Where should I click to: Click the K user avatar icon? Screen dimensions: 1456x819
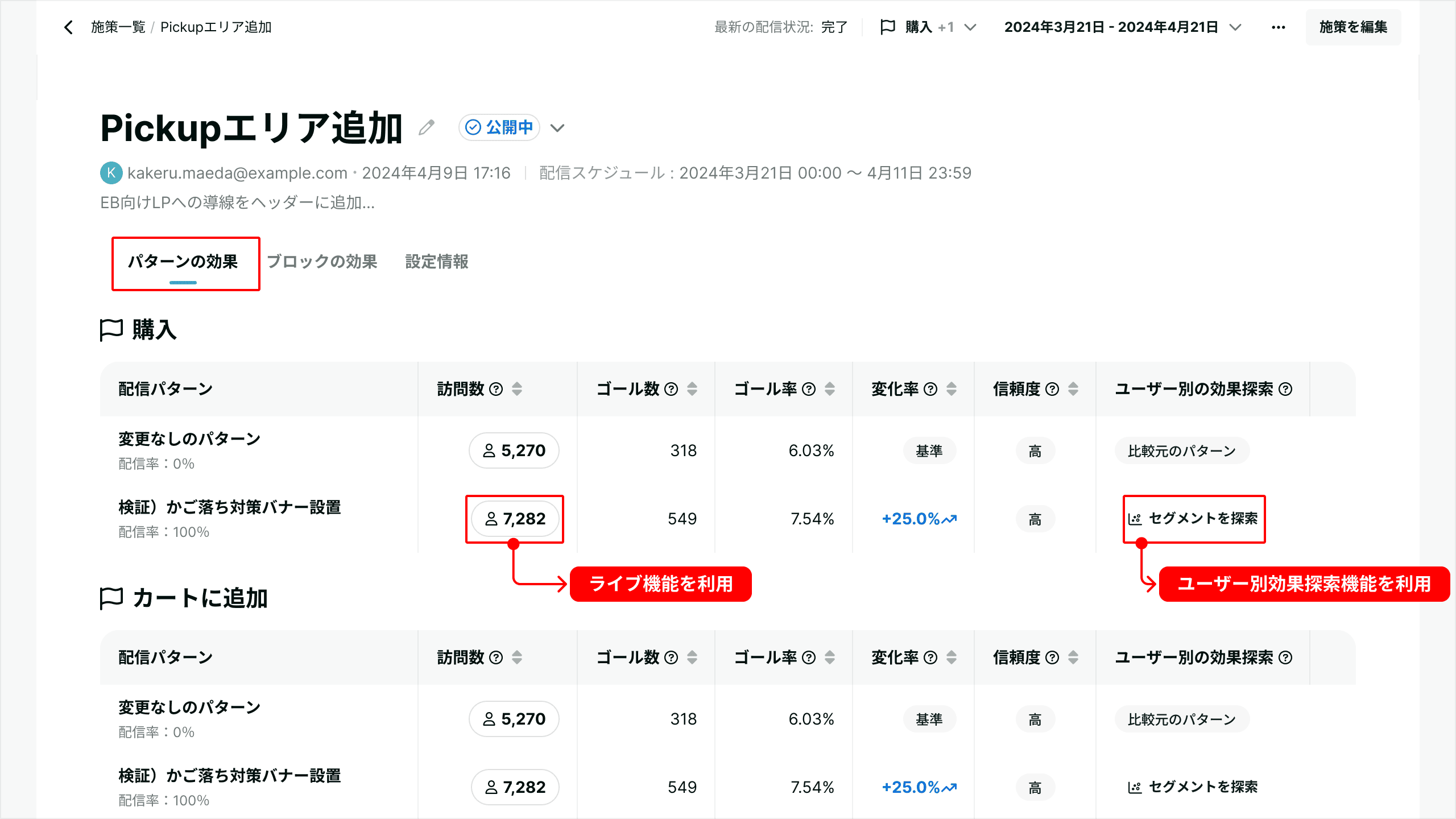(111, 173)
